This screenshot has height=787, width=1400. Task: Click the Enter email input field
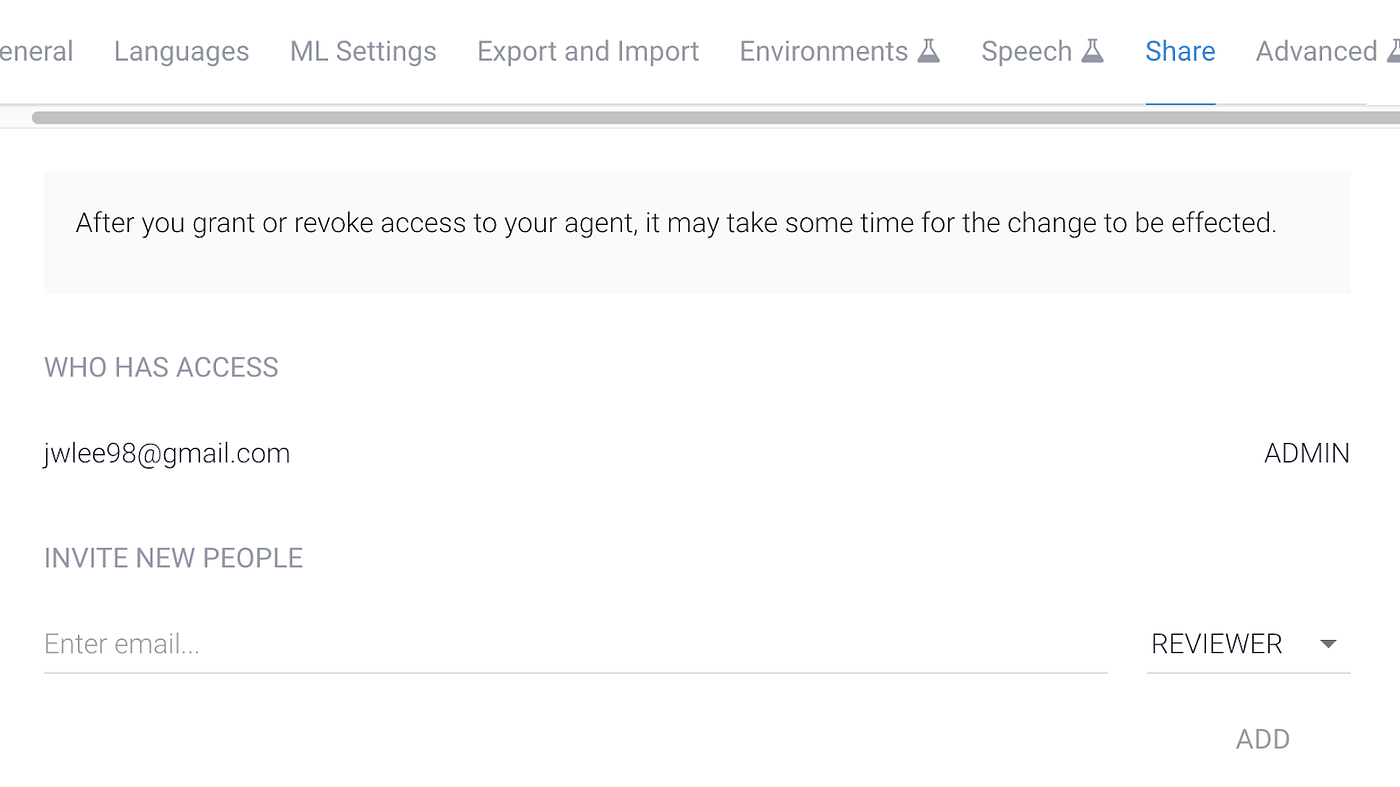click(575, 644)
